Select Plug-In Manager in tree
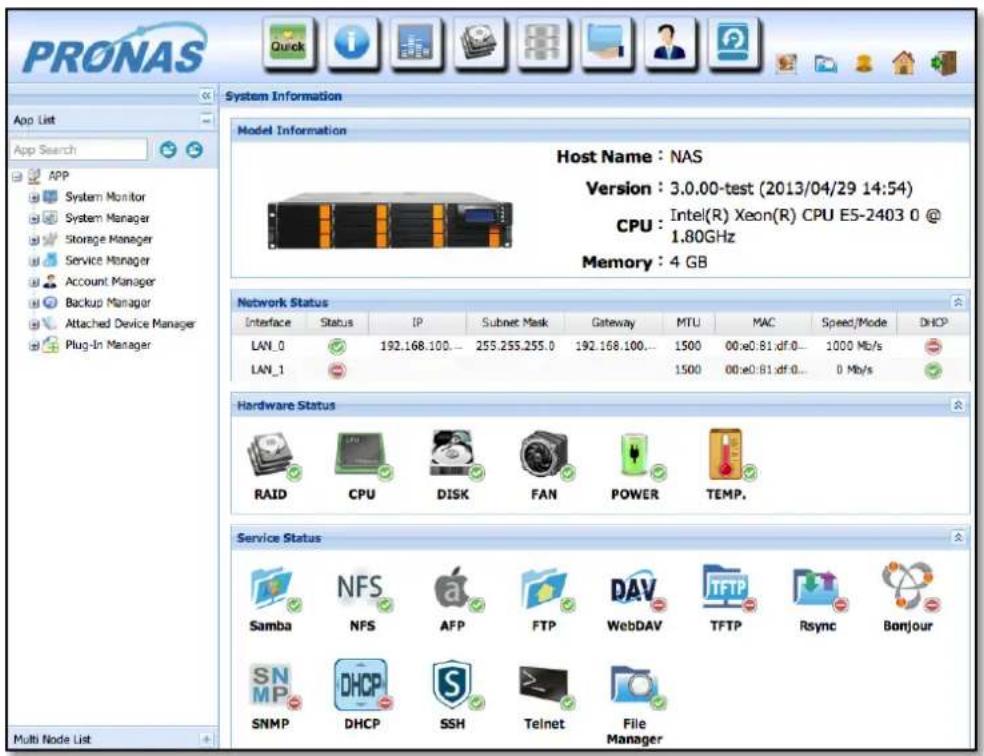The width and height of the screenshot is (984, 756). (x=108, y=345)
